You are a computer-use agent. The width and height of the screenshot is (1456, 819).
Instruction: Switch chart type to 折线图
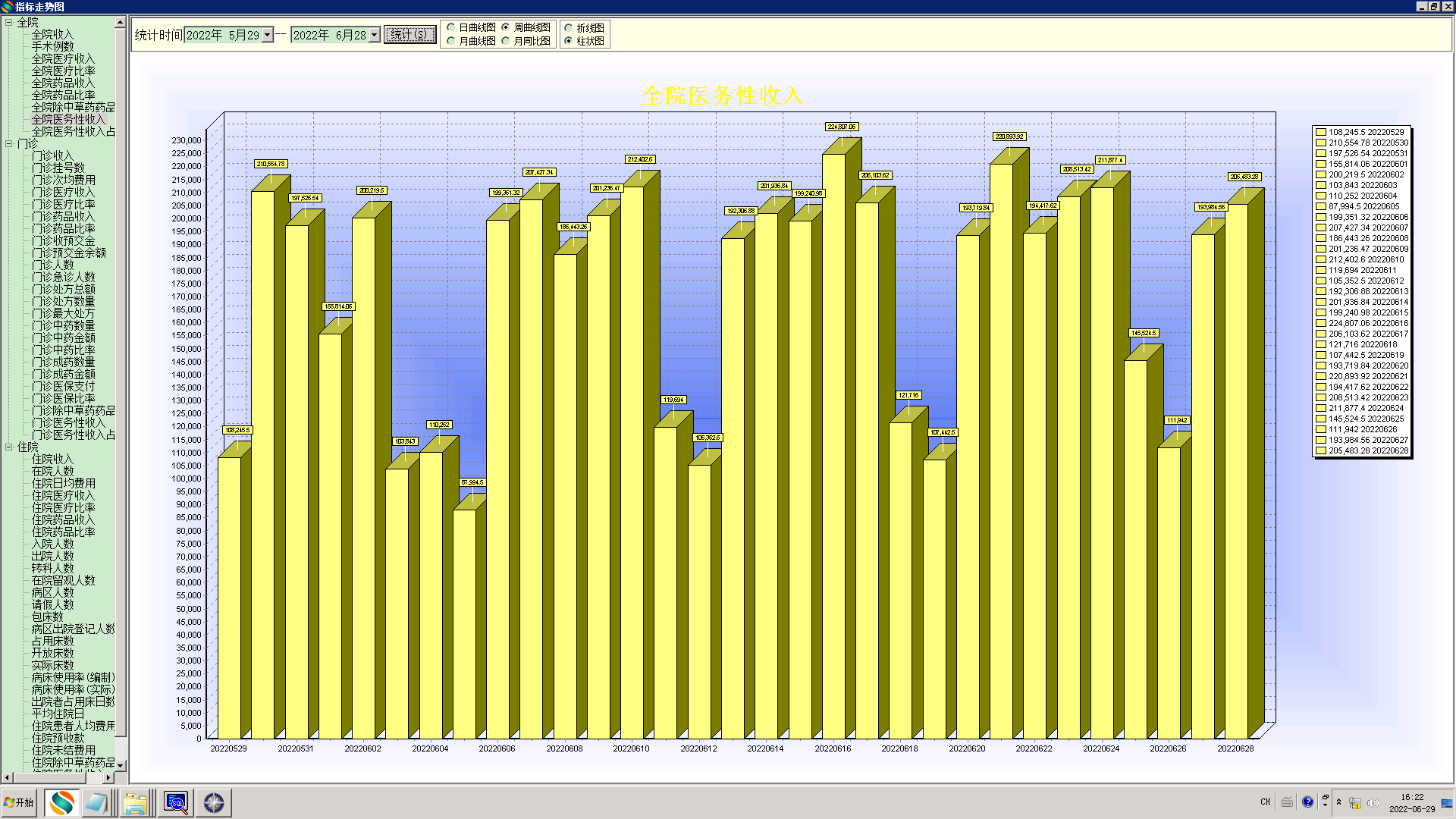[569, 27]
